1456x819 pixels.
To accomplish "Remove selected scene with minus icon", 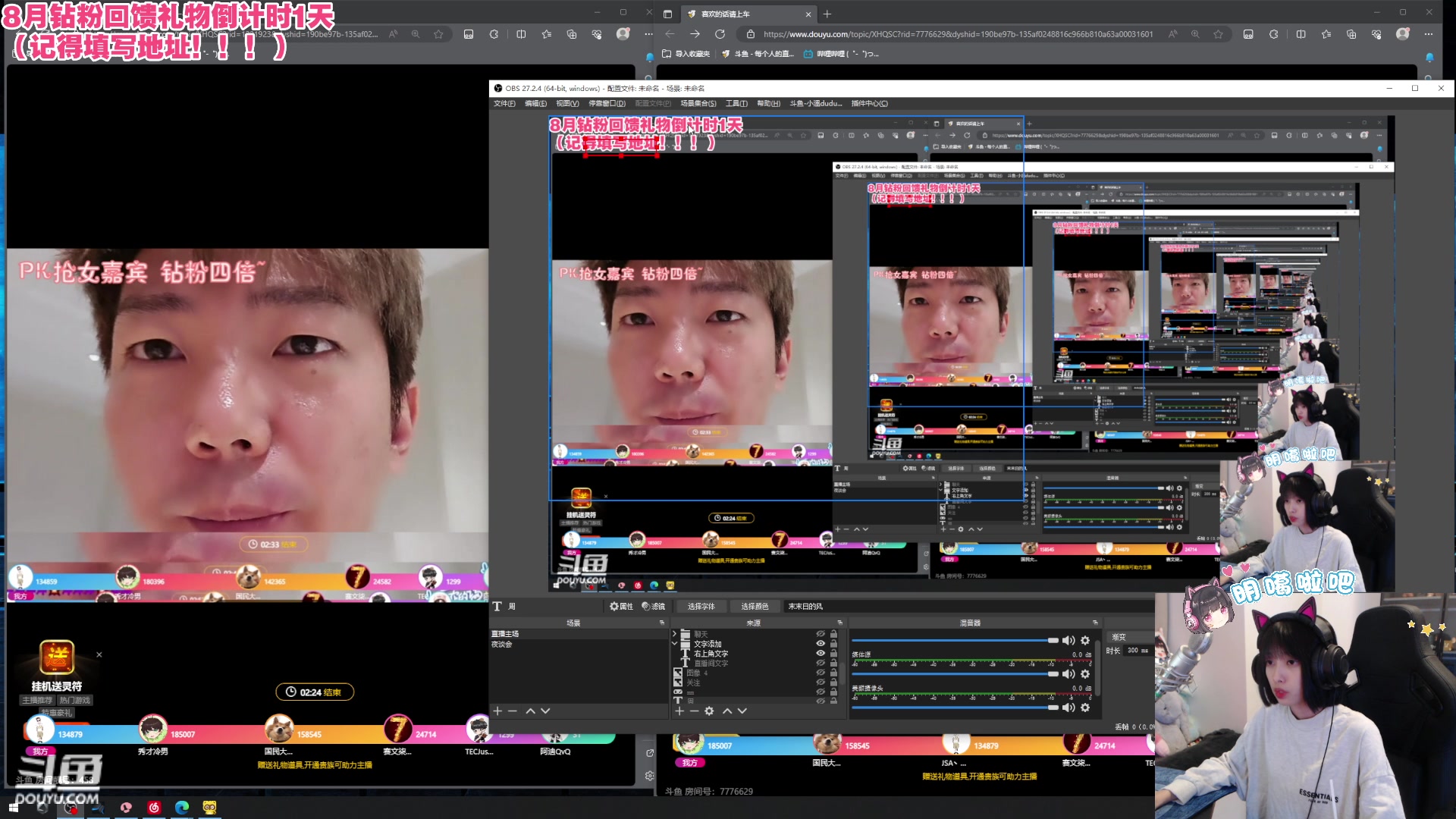I will [513, 711].
